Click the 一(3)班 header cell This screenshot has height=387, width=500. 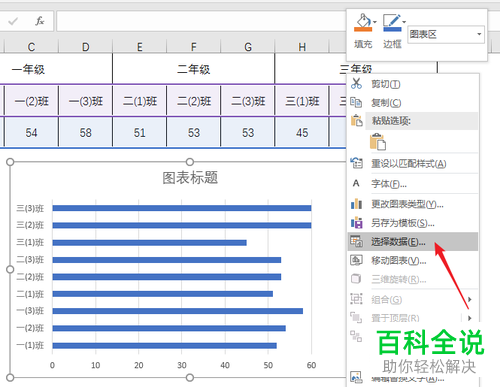coord(86,101)
